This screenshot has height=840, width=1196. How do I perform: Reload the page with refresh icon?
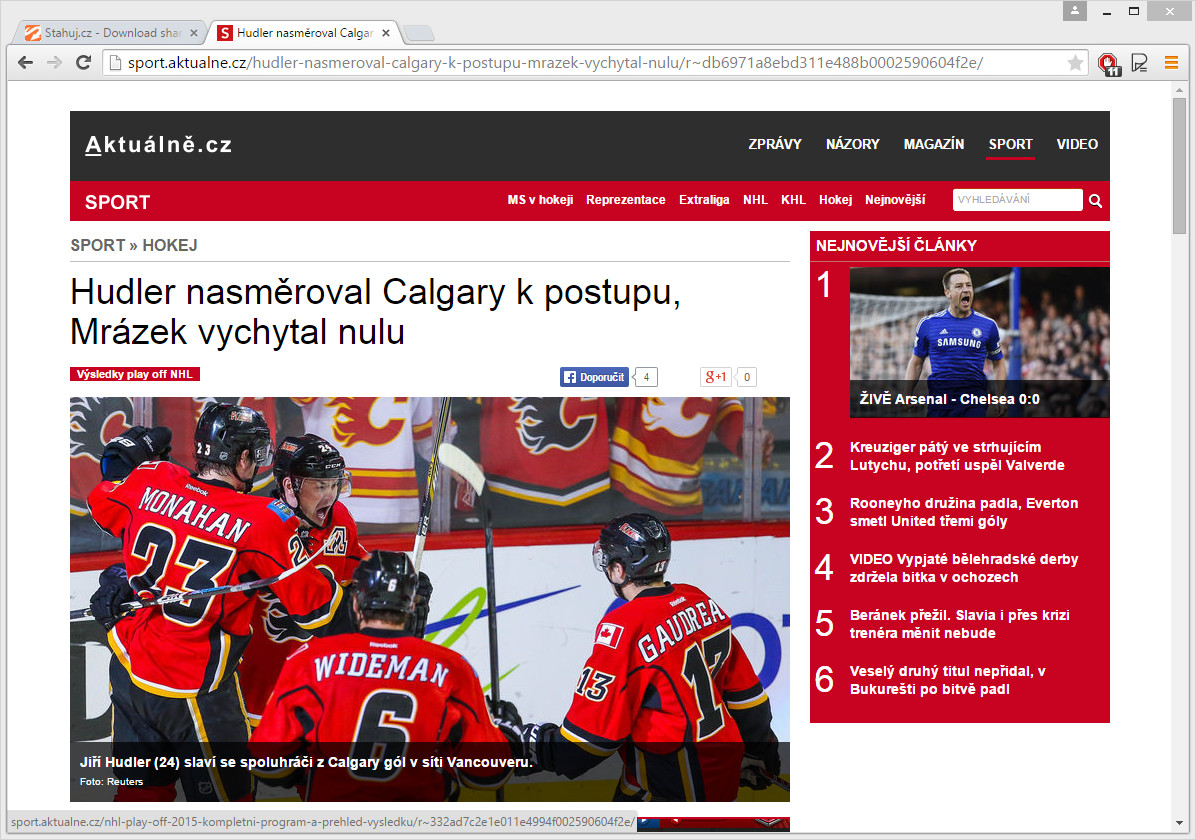[x=83, y=63]
